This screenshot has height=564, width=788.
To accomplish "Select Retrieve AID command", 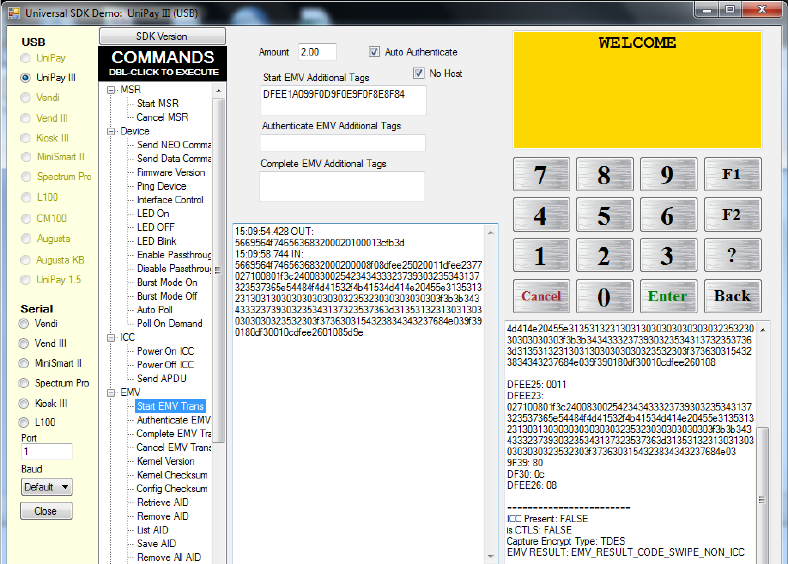I will [163, 503].
